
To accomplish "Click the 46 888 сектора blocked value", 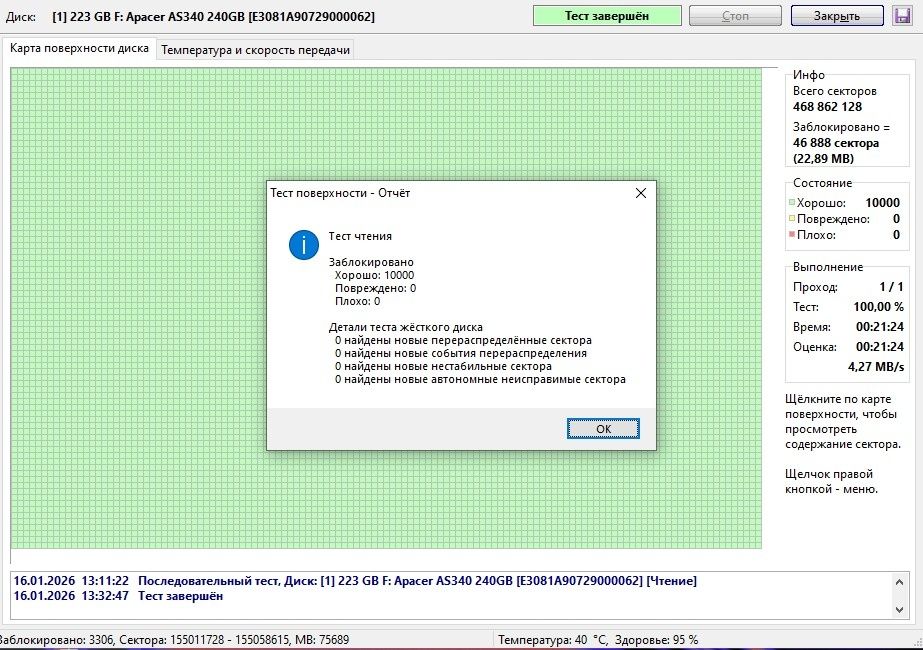I will pos(835,142).
